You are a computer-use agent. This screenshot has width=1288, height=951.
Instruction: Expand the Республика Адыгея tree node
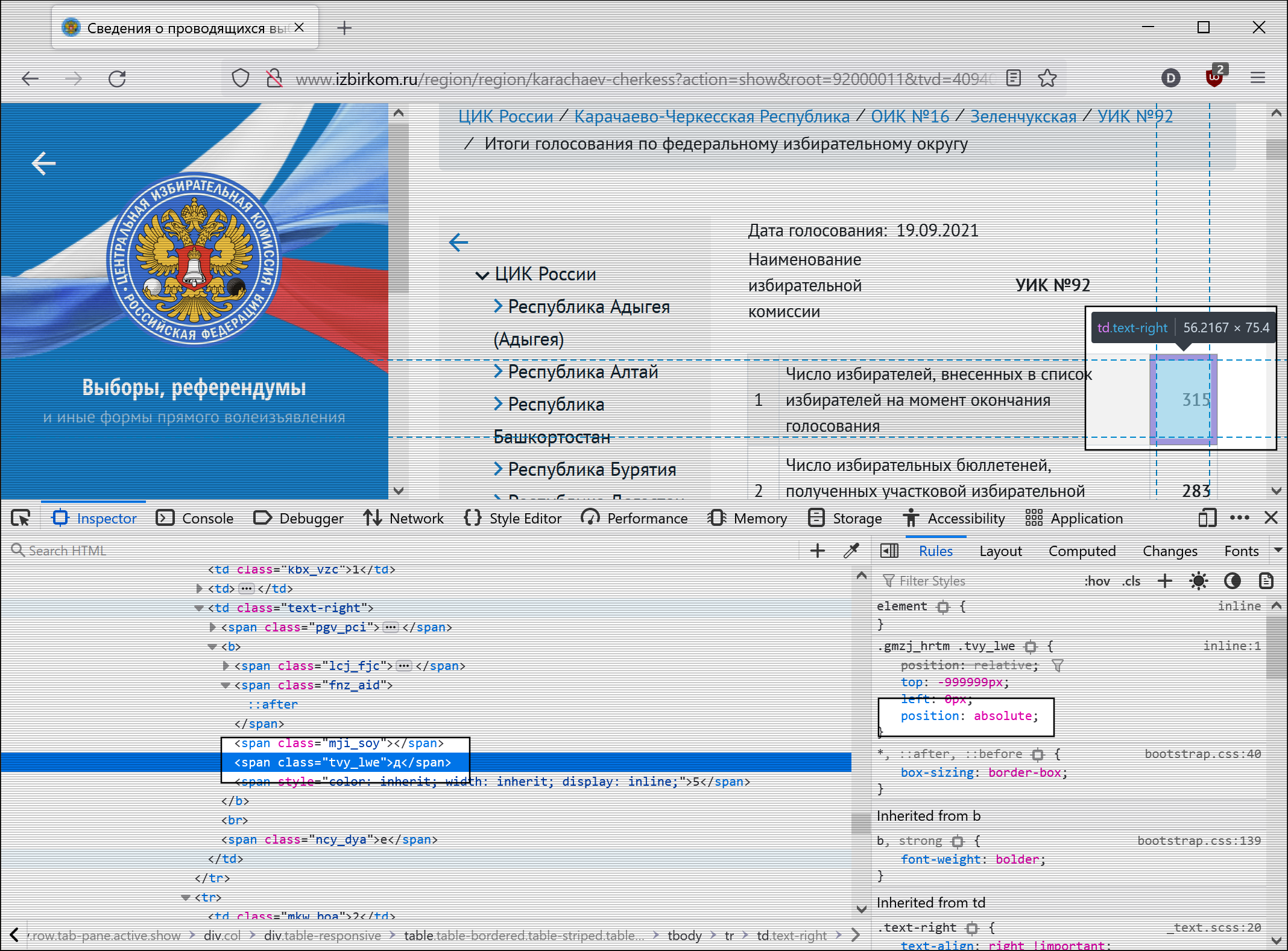coord(498,306)
